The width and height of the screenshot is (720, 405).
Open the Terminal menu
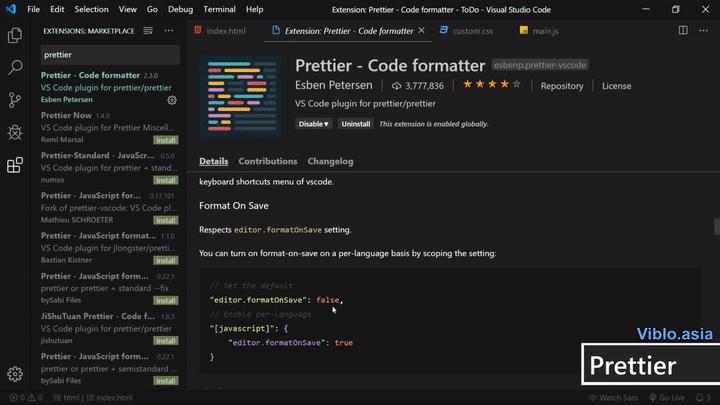click(219, 9)
